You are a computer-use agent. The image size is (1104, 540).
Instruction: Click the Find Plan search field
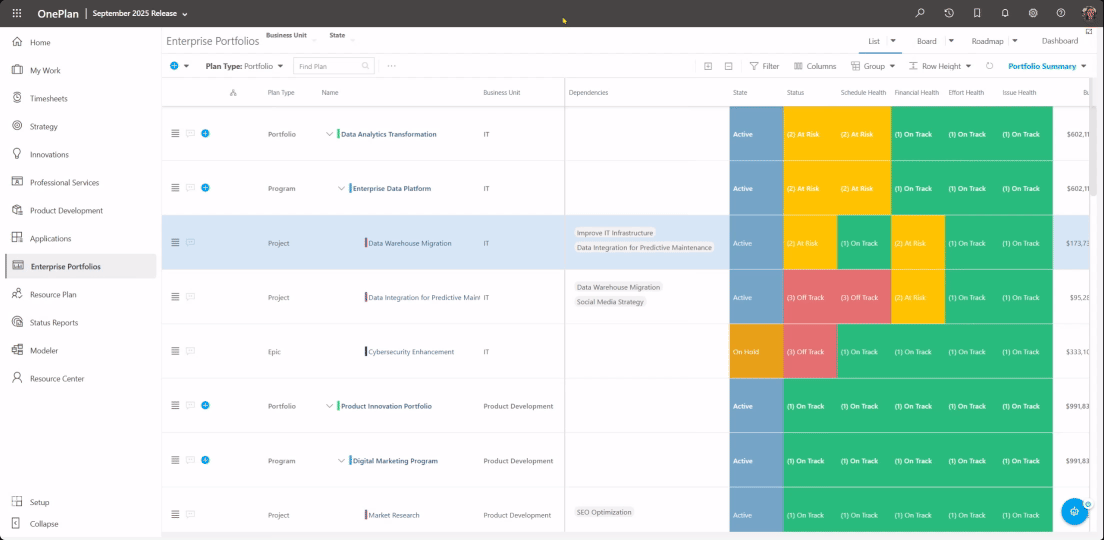click(x=328, y=66)
